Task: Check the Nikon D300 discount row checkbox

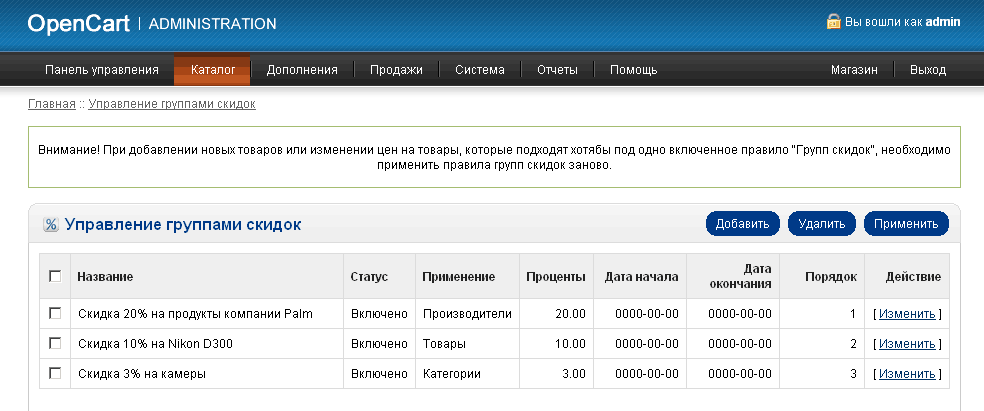Action: [55, 343]
